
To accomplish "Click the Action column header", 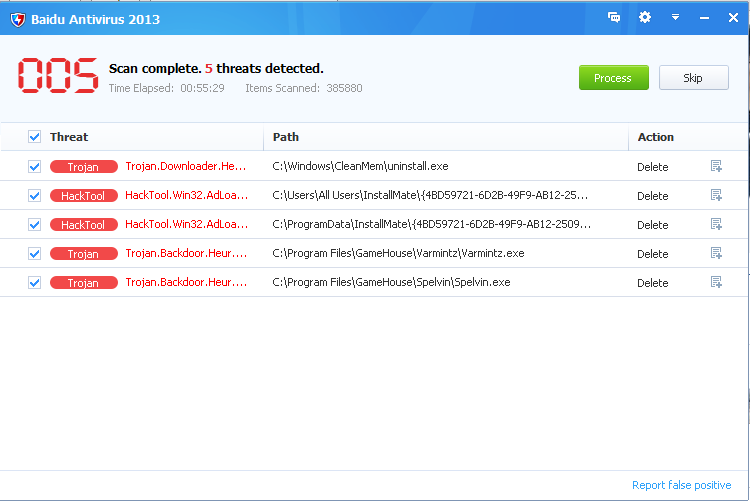I will pyautogui.click(x=655, y=137).
